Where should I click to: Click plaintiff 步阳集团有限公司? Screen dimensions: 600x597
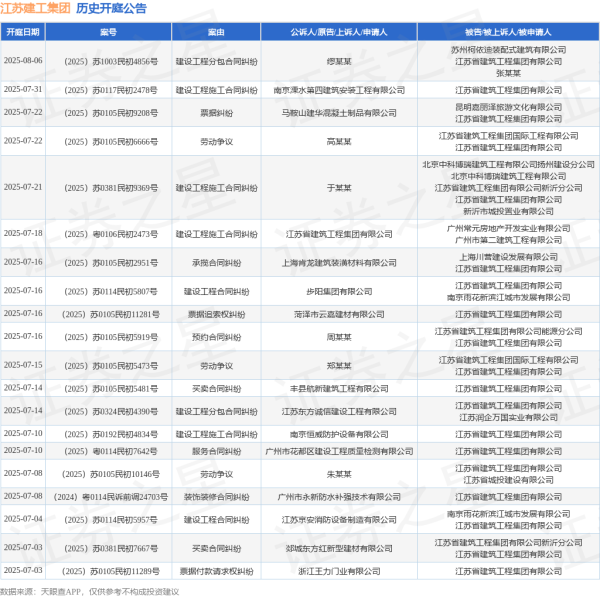click(339, 292)
